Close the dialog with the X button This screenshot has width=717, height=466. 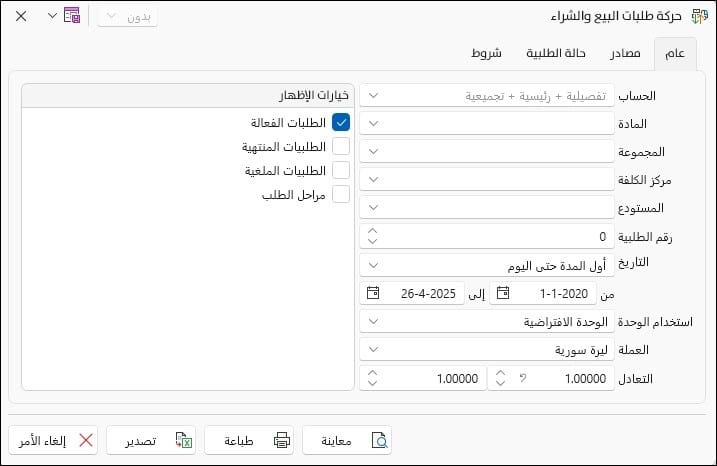click(x=21, y=16)
